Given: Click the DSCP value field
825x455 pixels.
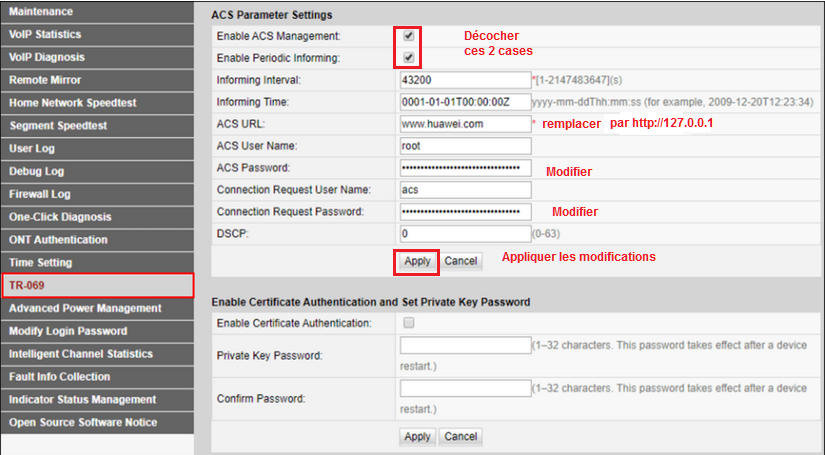Looking at the screenshot, I should point(464,234).
